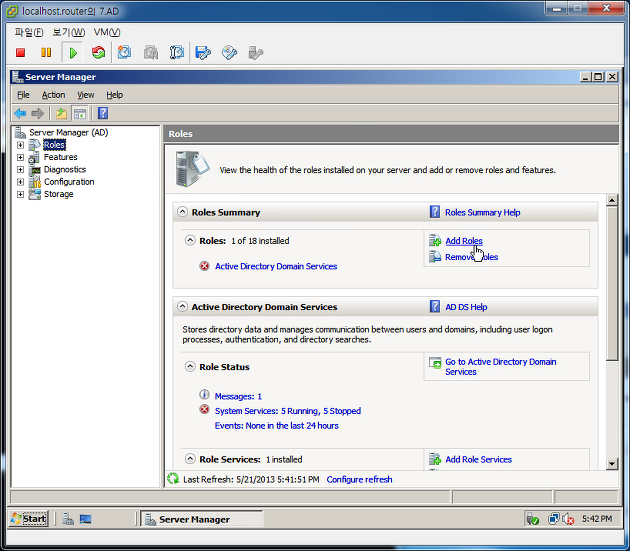Viewport: 630px width, 551px height.
Task: Click the Server Manager taskbar button
Action: point(202,519)
